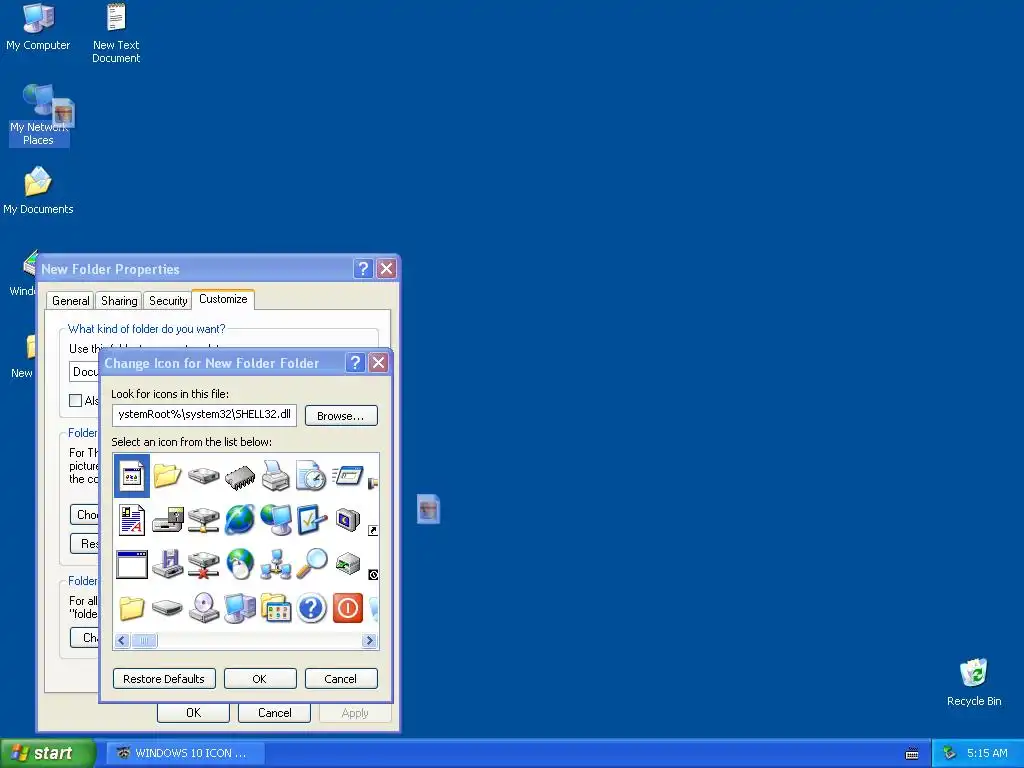Image resolution: width=1024 pixels, height=768 pixels.
Task: Click the icon file path input field
Action: 204,415
